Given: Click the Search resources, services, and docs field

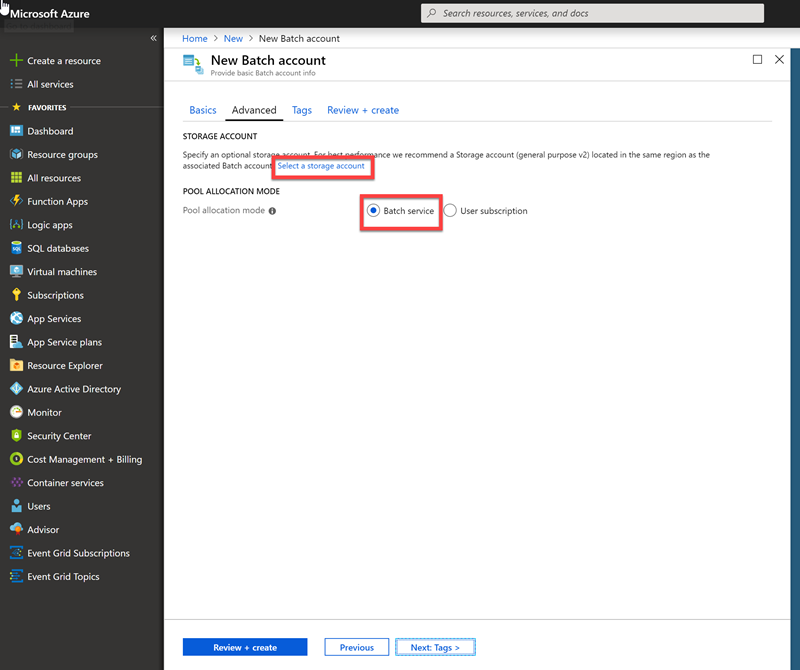Looking at the screenshot, I should (x=592, y=13).
